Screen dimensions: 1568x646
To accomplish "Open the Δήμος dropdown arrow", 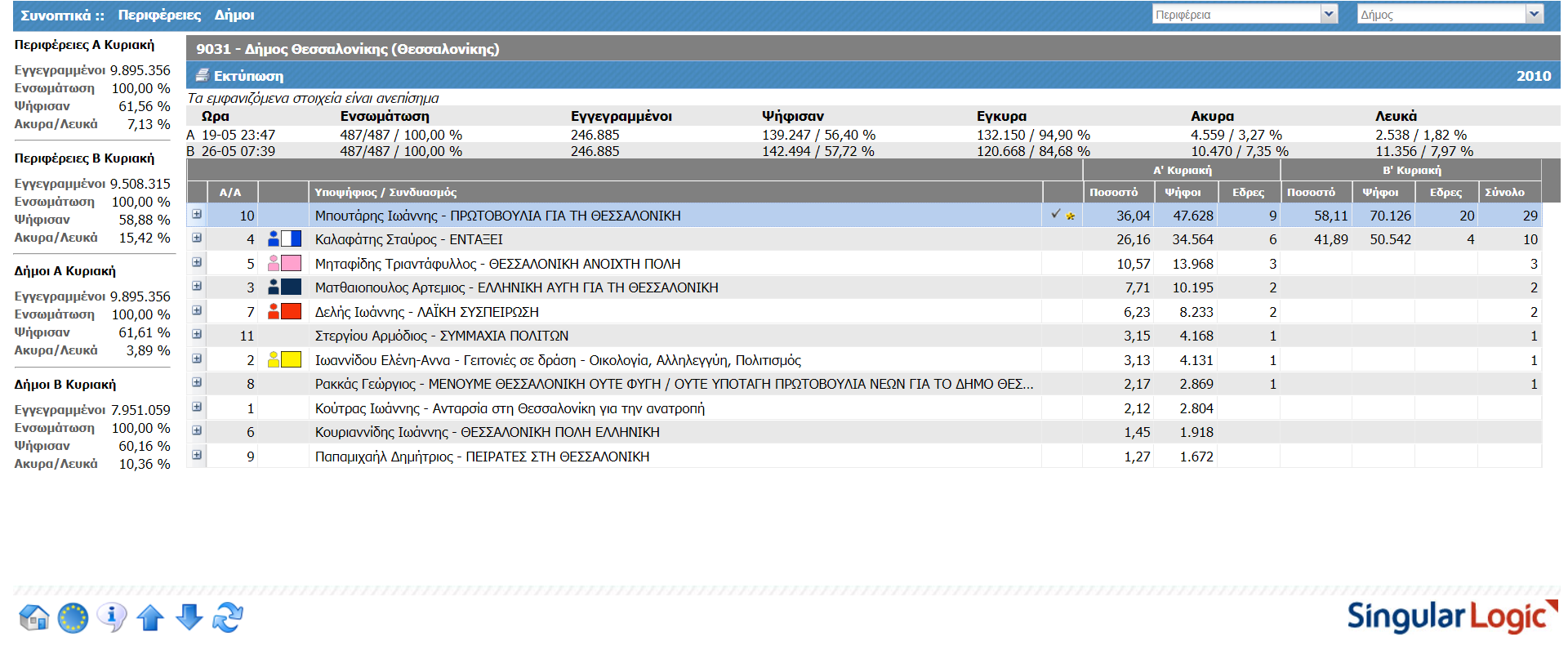I will [x=1534, y=14].
